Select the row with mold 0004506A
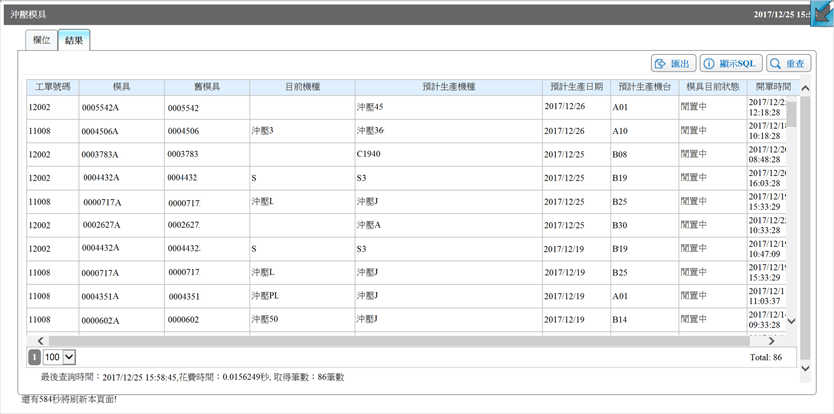 tap(406, 131)
